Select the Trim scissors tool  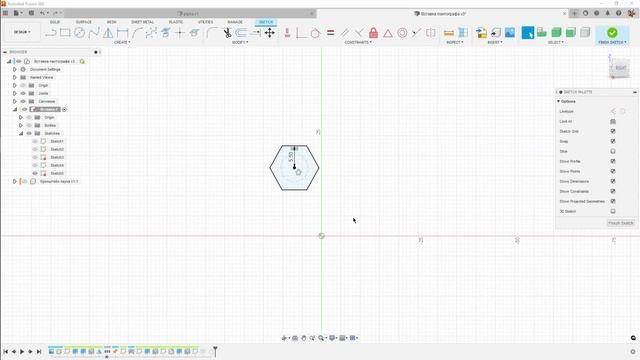click(x=227, y=33)
